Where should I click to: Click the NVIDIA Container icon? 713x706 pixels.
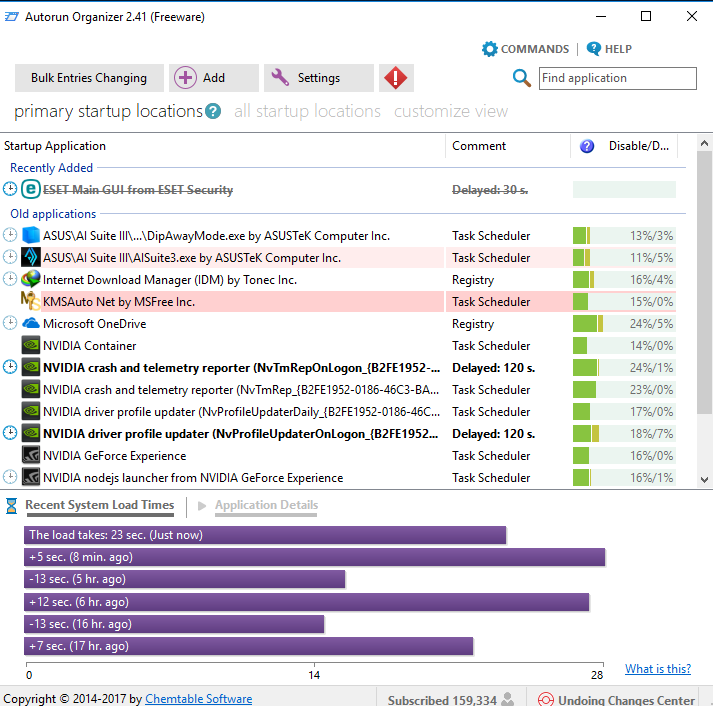point(30,345)
